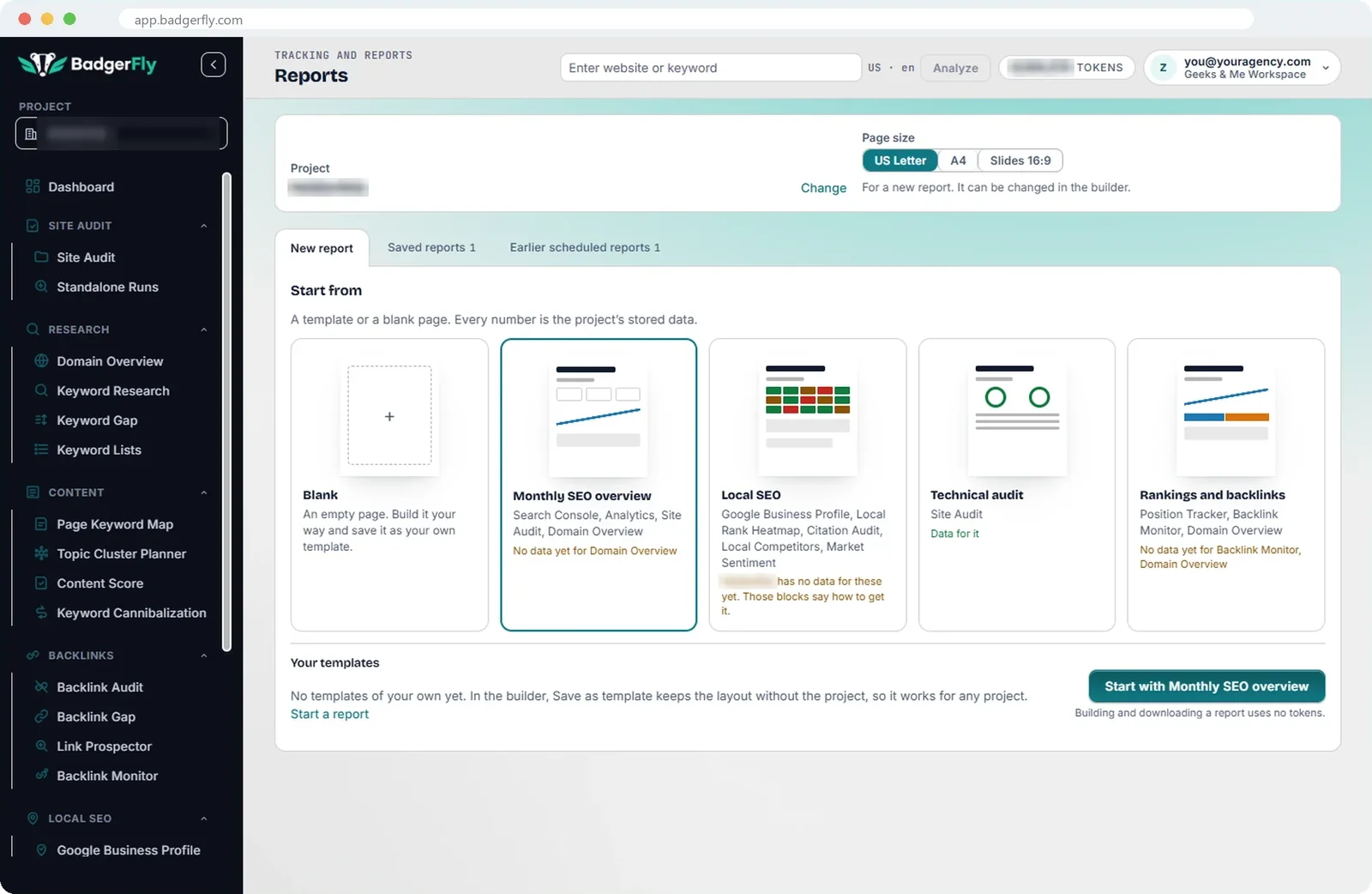The height and width of the screenshot is (894, 1372).
Task: Switch to the New report tab
Action: click(x=322, y=248)
